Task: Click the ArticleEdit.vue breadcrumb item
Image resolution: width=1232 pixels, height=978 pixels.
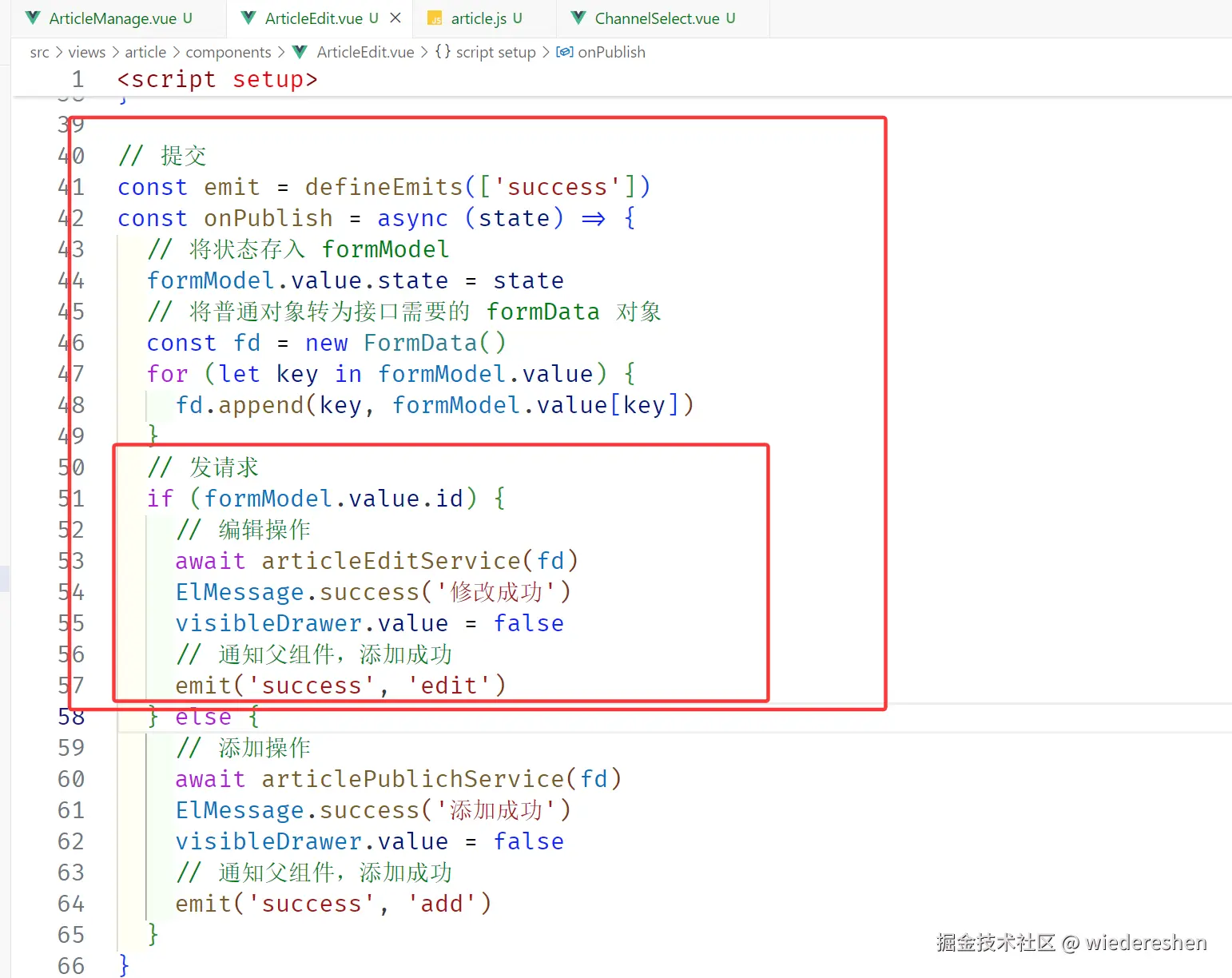Action: click(366, 52)
